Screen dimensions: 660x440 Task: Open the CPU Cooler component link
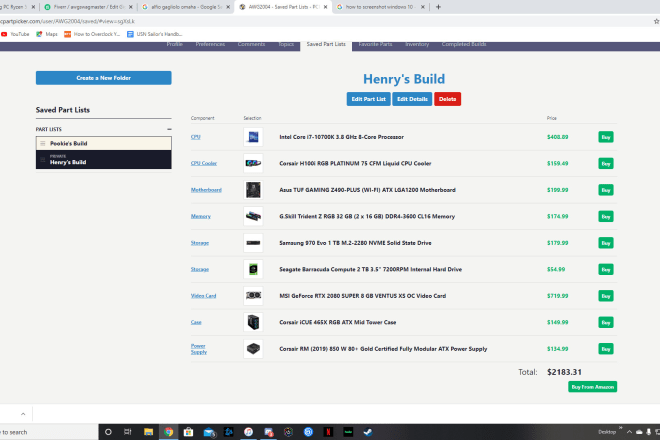204,163
